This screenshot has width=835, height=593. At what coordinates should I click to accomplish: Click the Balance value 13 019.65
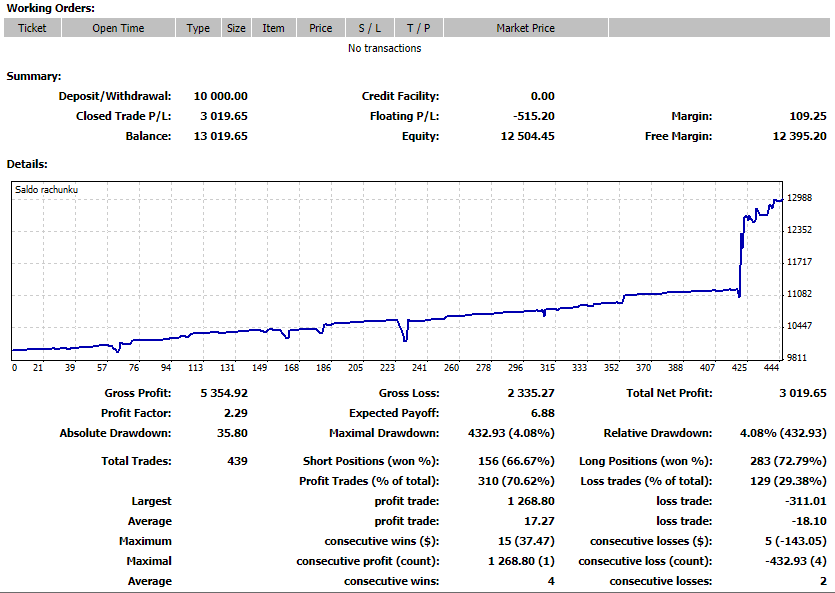point(220,136)
